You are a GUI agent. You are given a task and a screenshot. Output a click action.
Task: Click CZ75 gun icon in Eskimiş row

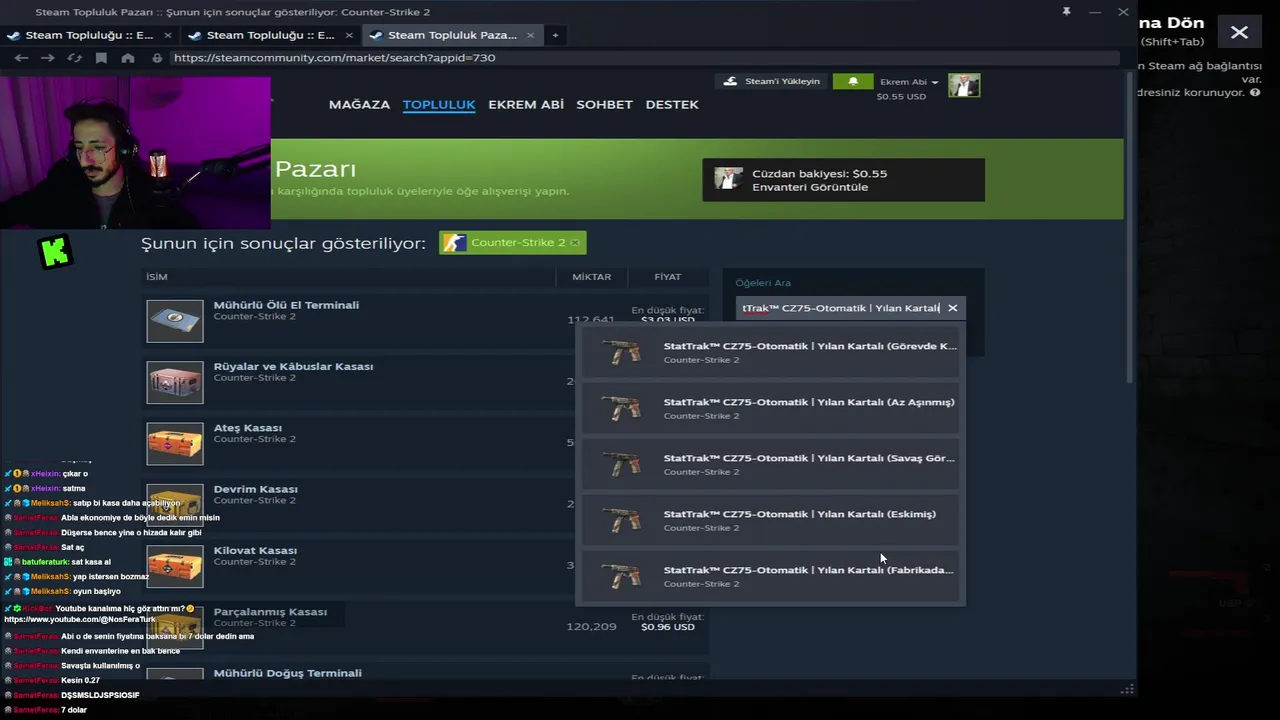[x=622, y=520]
